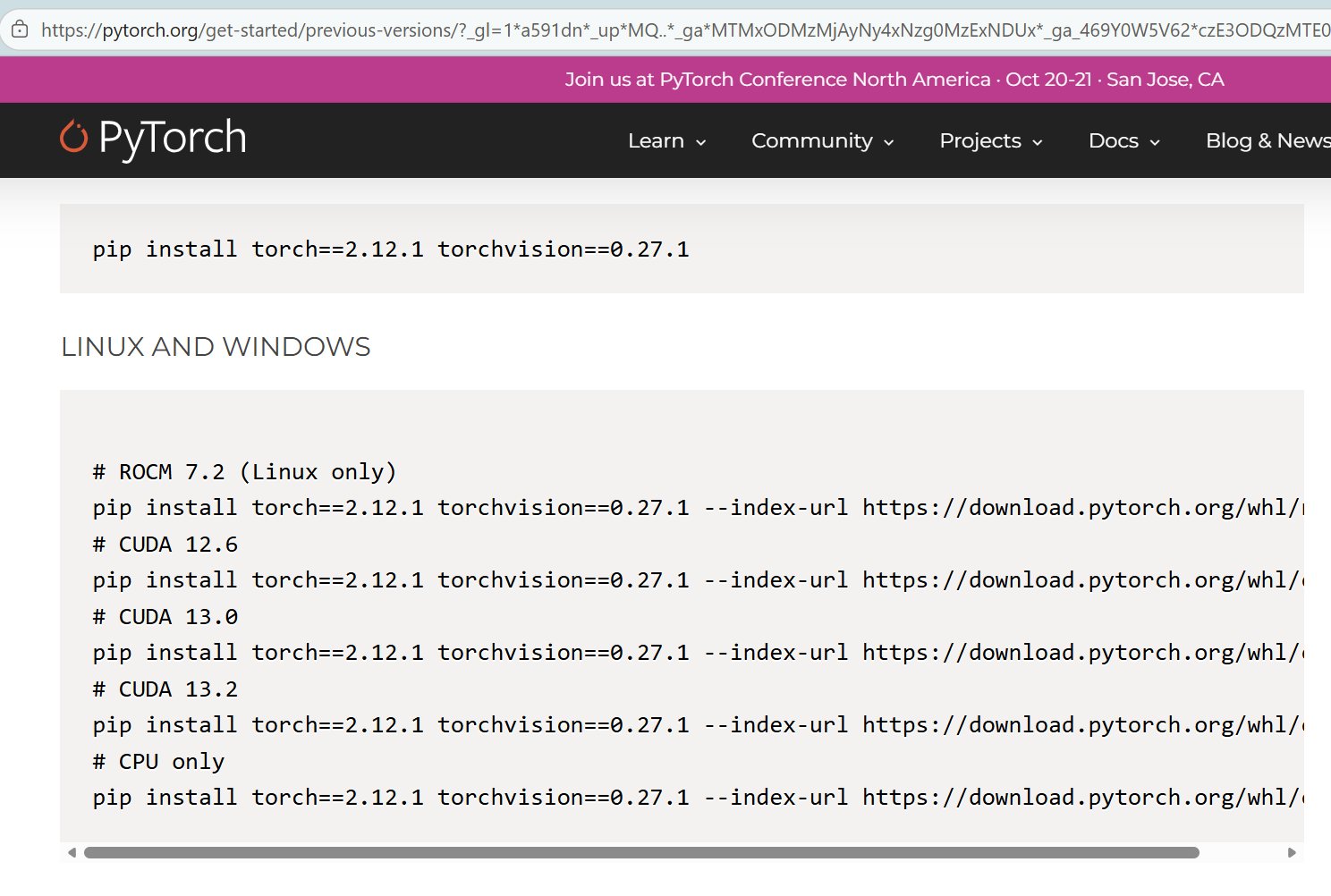The height and width of the screenshot is (896, 1331).
Task: Click the horizontal scrollbar left arrow
Action: tap(72, 853)
